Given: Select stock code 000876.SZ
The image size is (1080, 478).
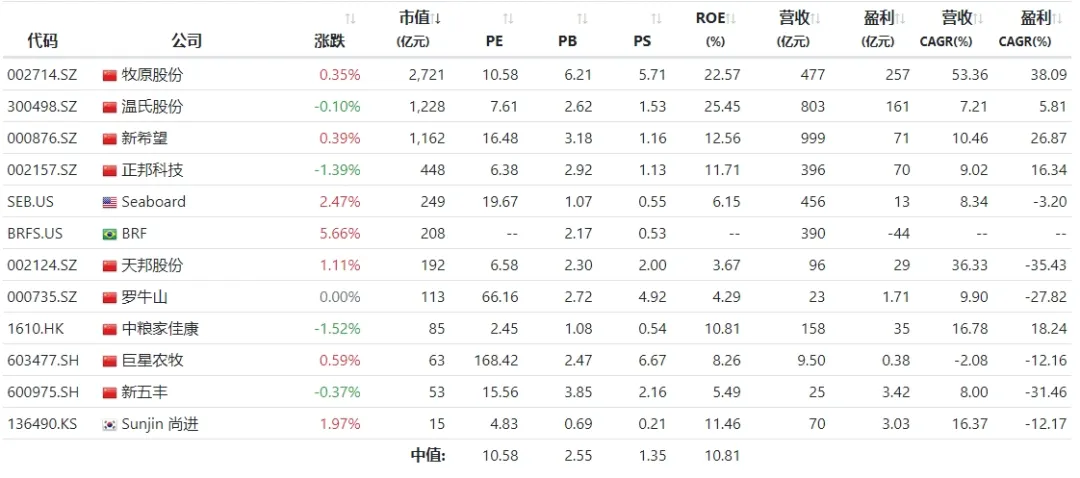Looking at the screenshot, I should [x=42, y=139].
